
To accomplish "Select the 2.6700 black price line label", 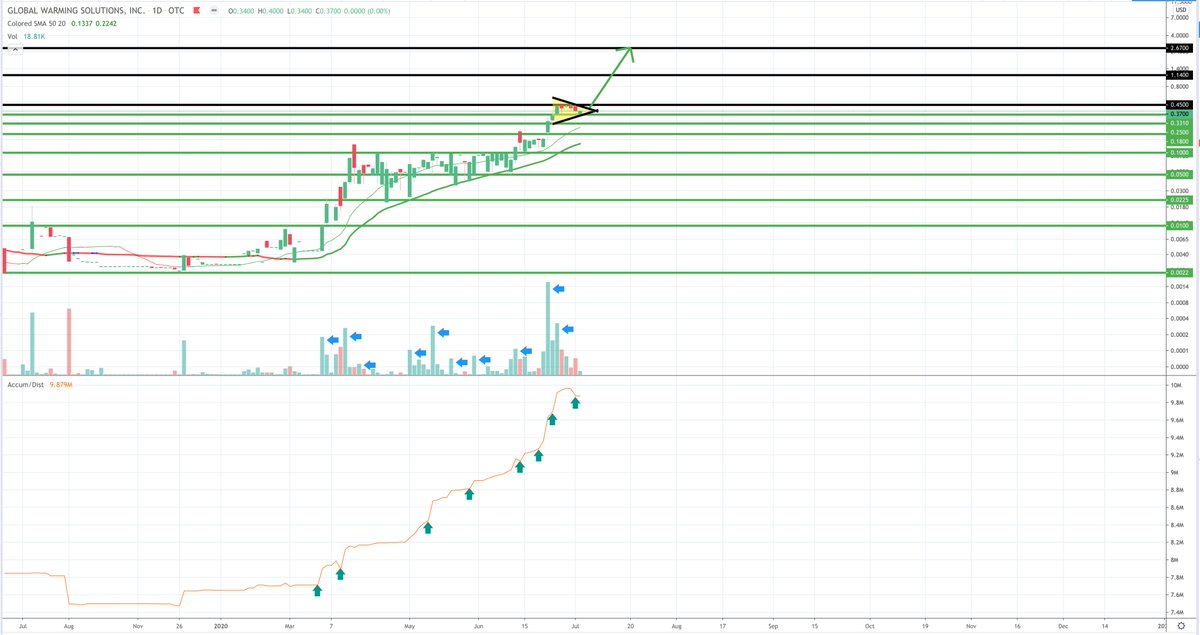I will pyautogui.click(x=1182, y=48).
